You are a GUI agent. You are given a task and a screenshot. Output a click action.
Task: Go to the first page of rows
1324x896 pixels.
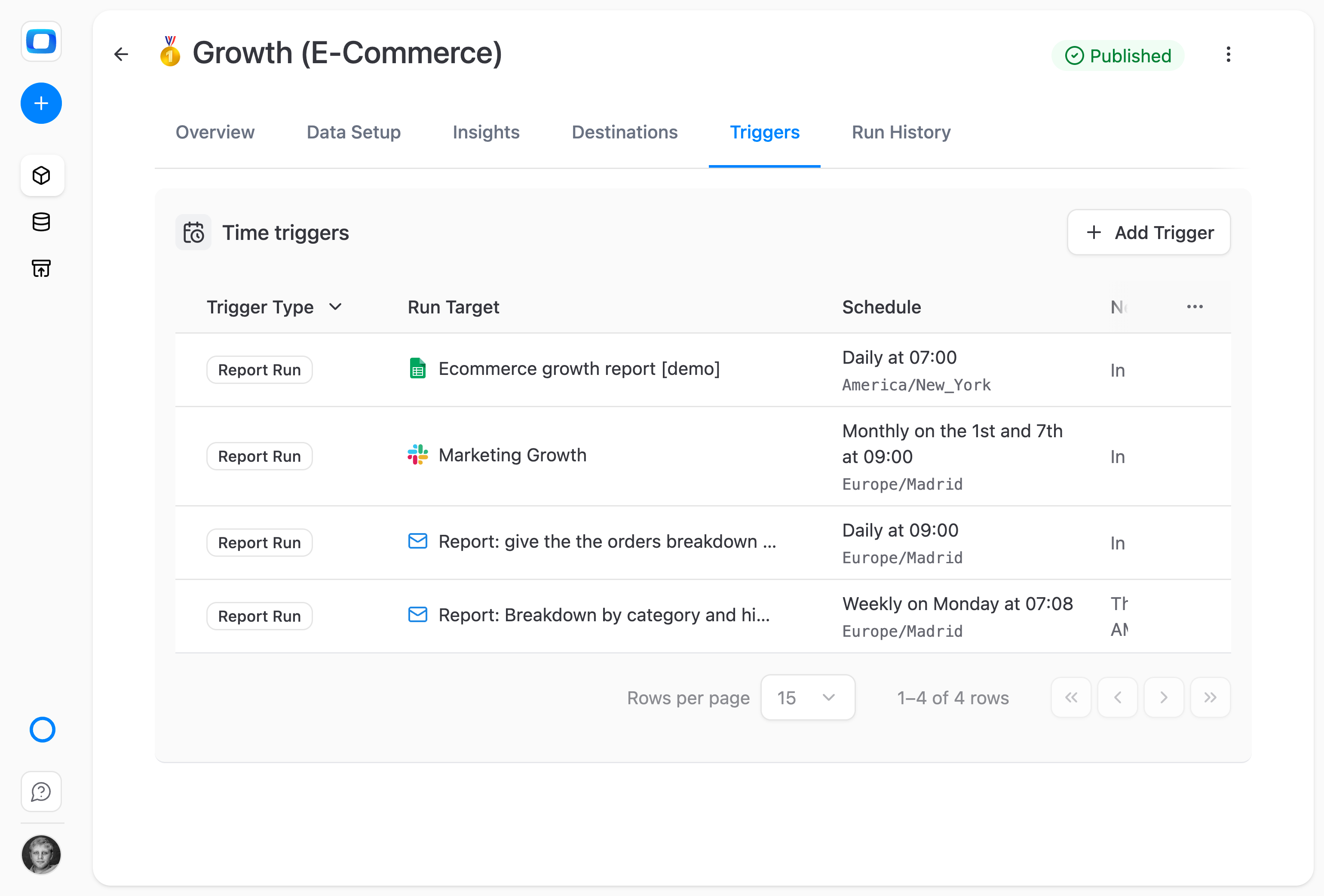coord(1071,697)
